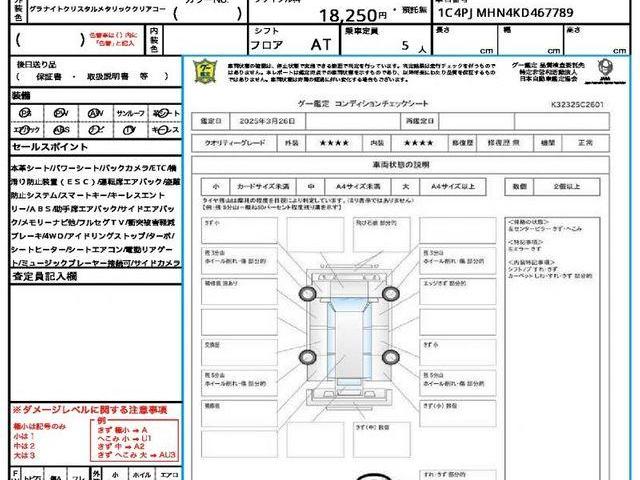Screen dimensions: 640x480
Task: Click the きず へこみ 大 → AU3 example
Action: coord(136,455)
